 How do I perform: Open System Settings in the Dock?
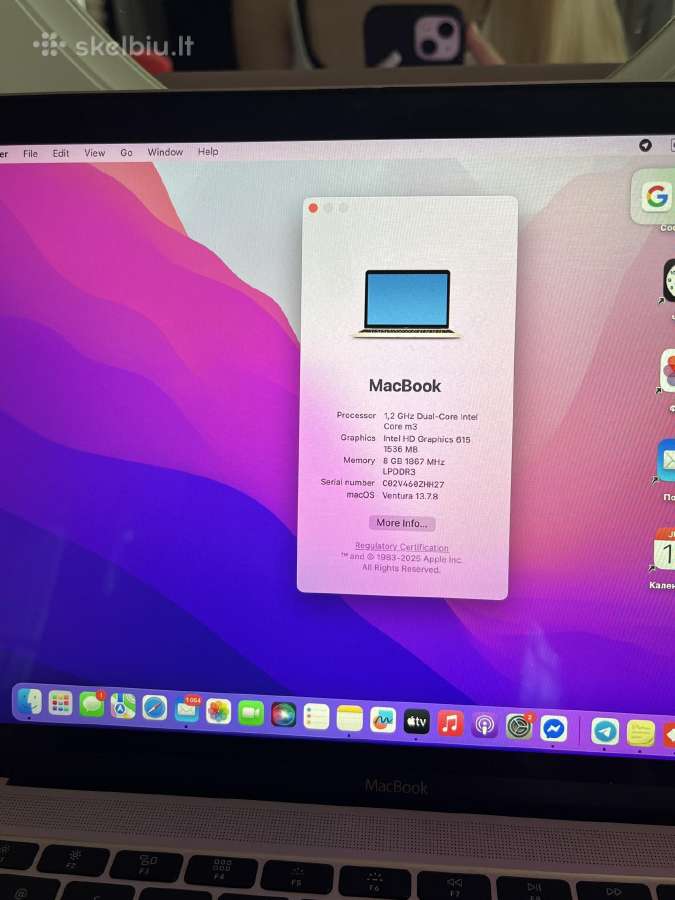(519, 727)
